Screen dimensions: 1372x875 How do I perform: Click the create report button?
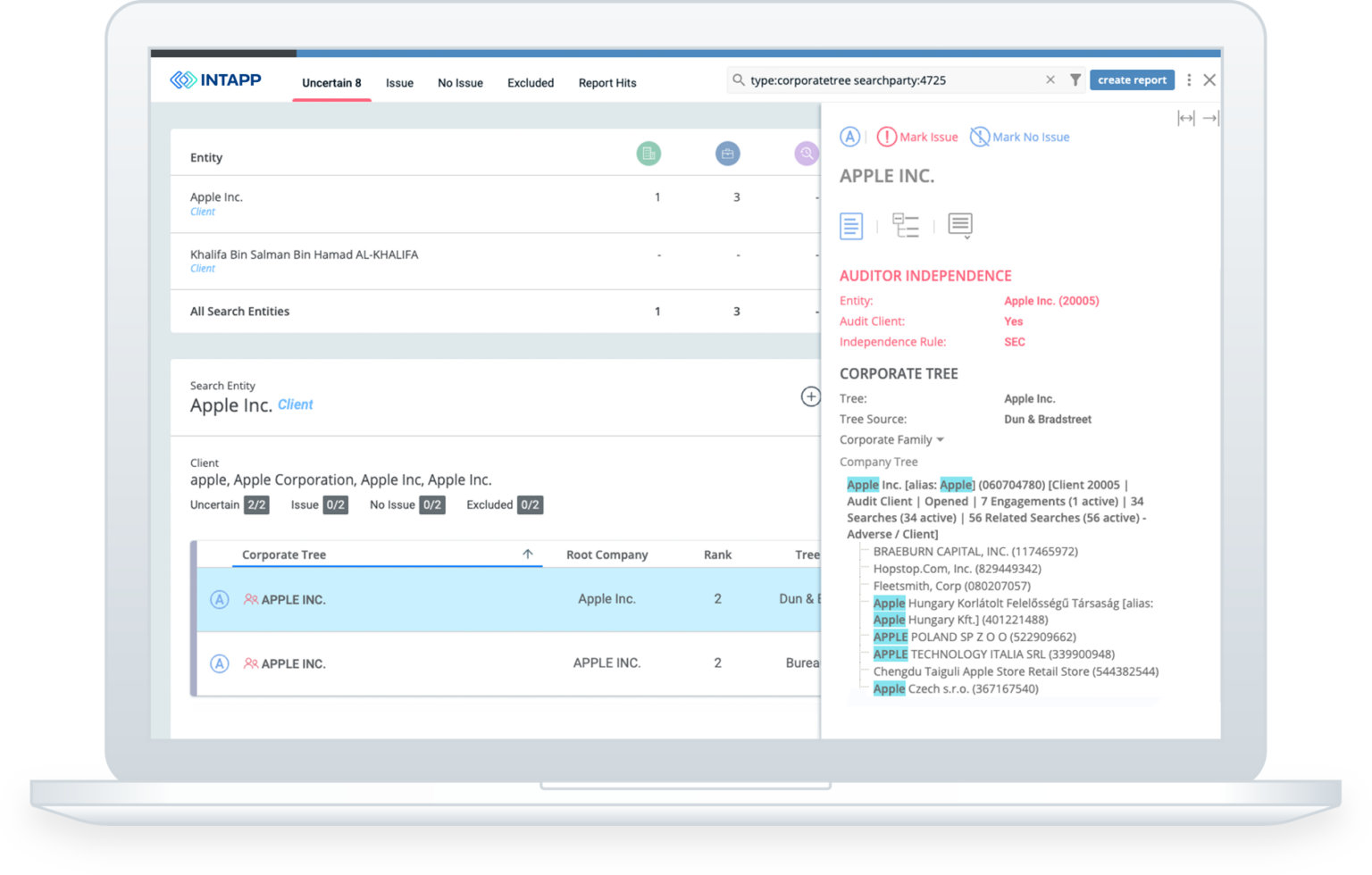1132,80
